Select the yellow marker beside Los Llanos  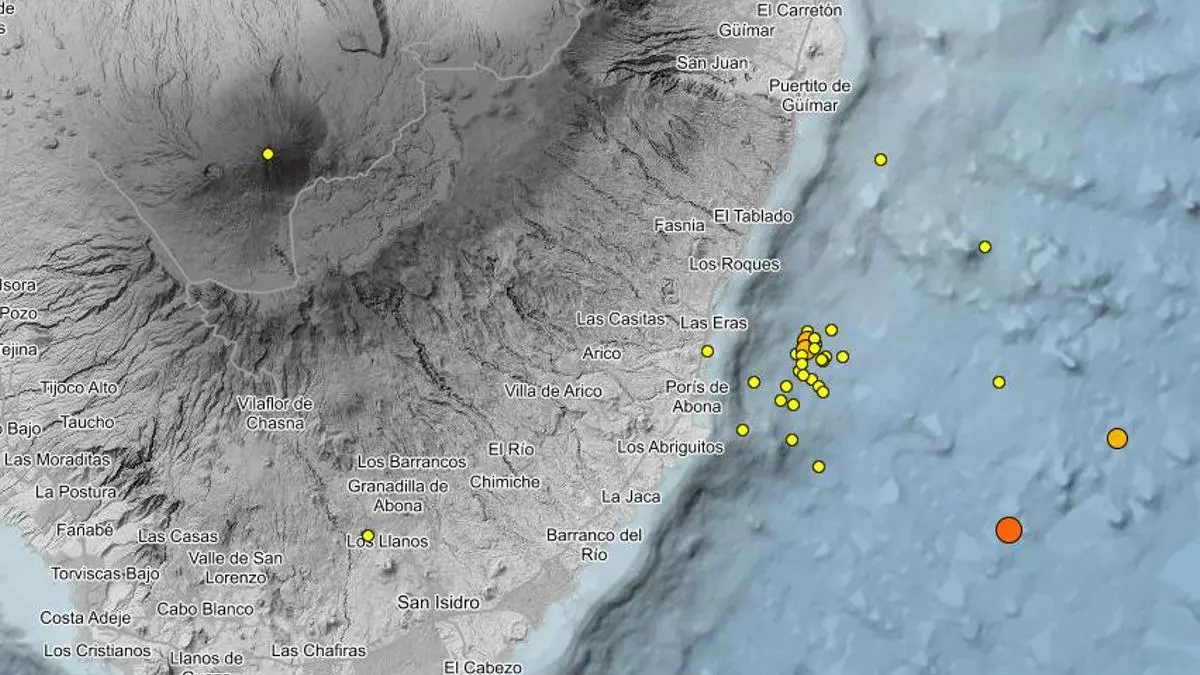[x=368, y=536]
